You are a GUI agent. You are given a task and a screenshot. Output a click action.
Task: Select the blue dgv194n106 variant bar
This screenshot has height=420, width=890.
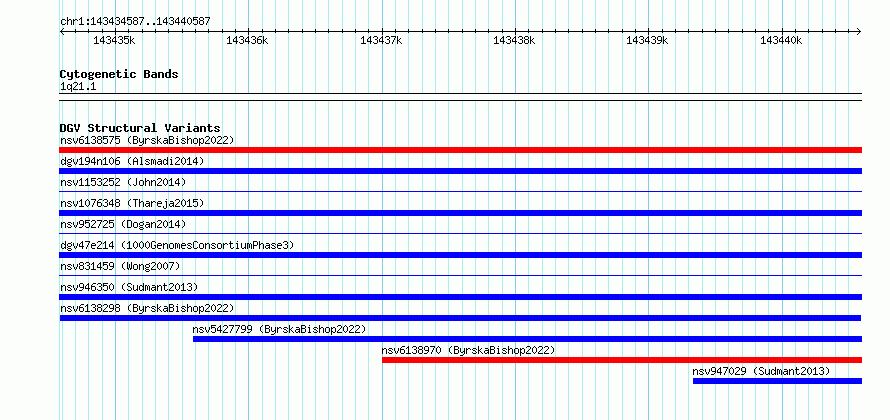click(x=461, y=171)
